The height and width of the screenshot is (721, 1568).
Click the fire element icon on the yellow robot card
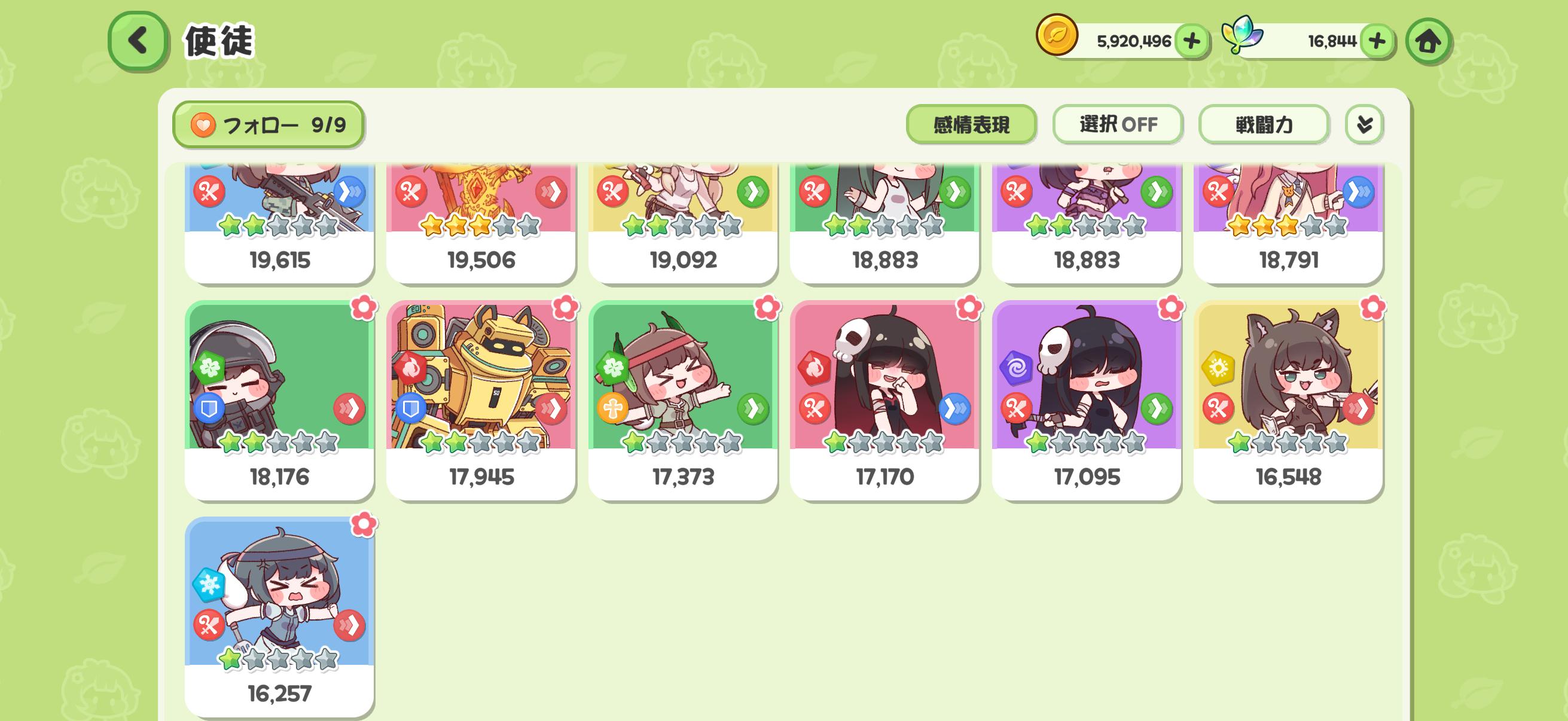coord(410,368)
